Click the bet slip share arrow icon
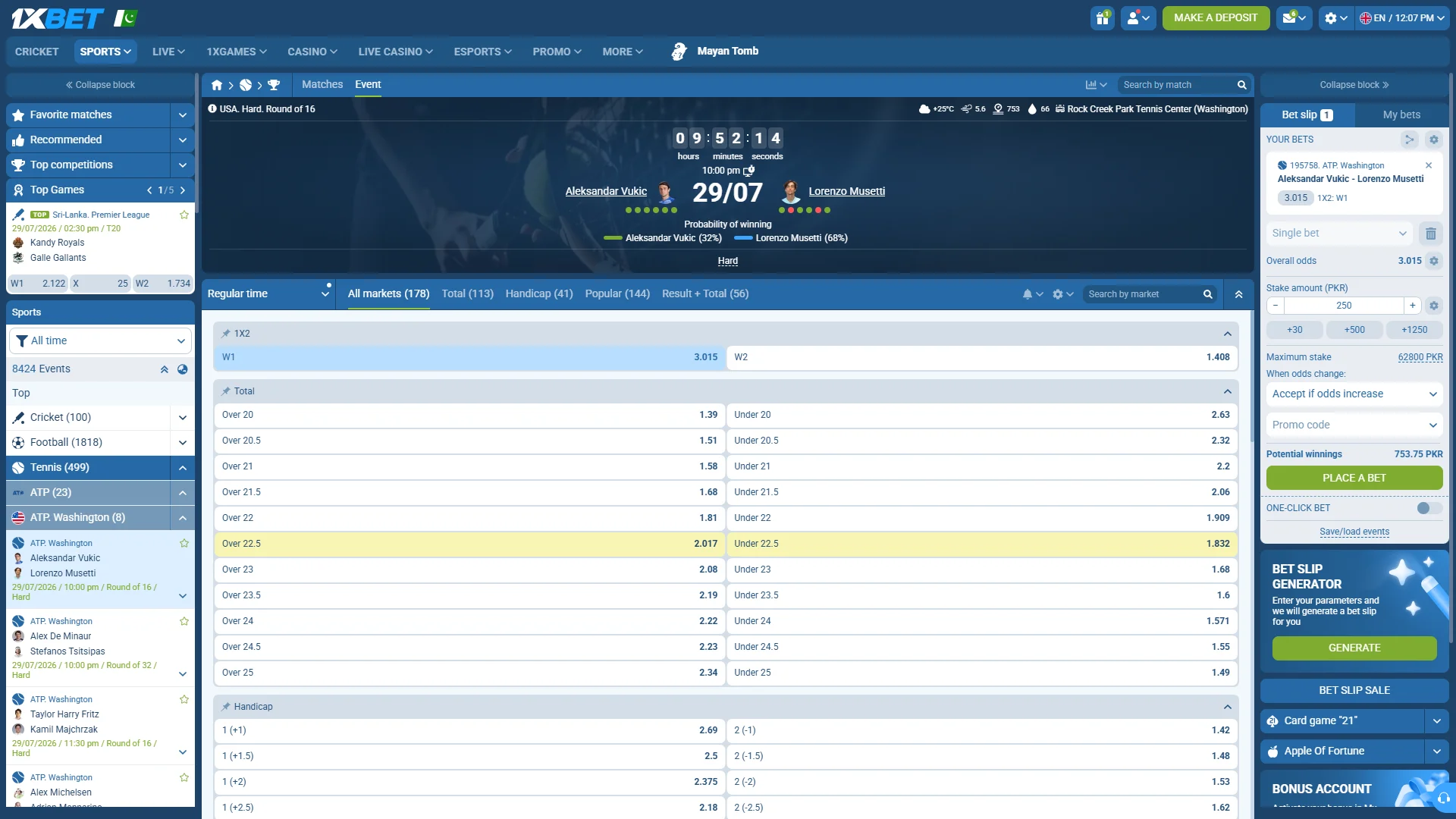Image resolution: width=1456 pixels, height=819 pixels. [1409, 140]
